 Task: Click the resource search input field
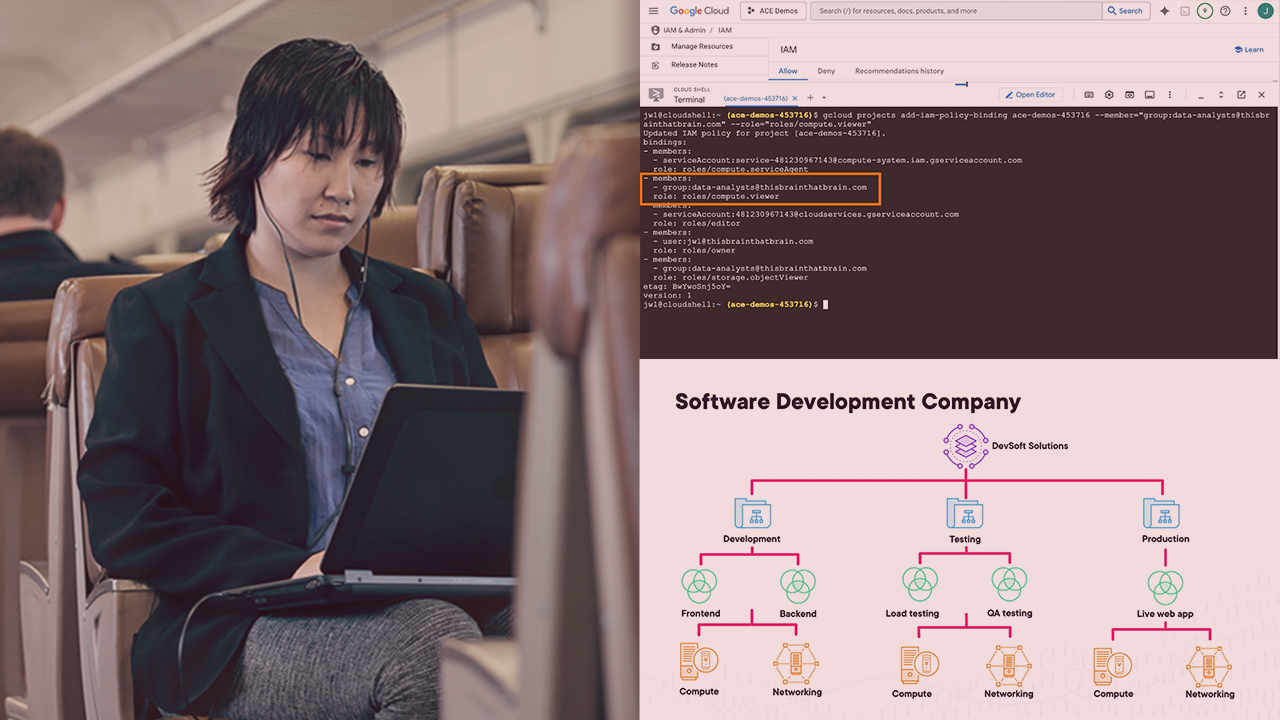coord(955,11)
